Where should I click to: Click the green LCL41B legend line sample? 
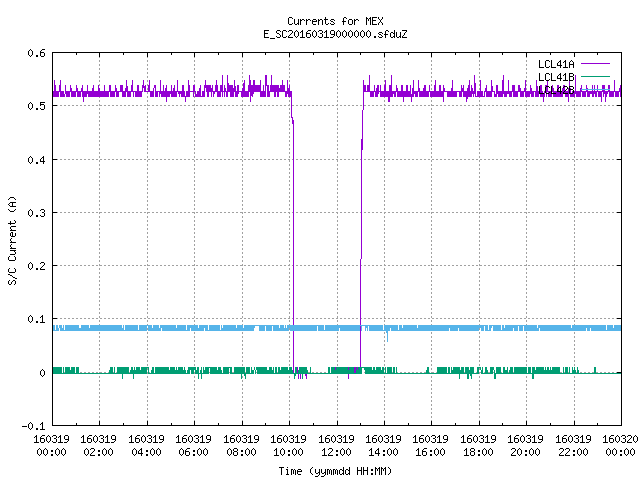click(595, 76)
